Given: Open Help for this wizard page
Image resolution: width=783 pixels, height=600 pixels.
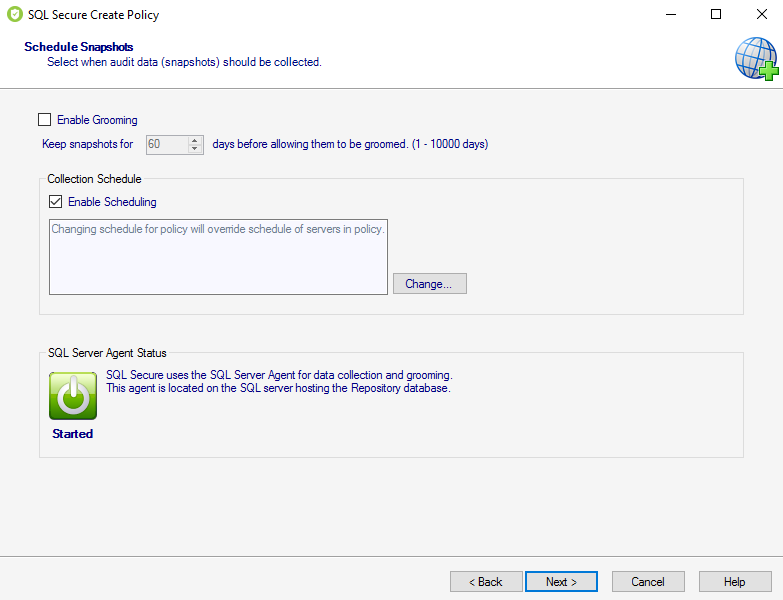Looking at the screenshot, I should pyautogui.click(x=735, y=582).
